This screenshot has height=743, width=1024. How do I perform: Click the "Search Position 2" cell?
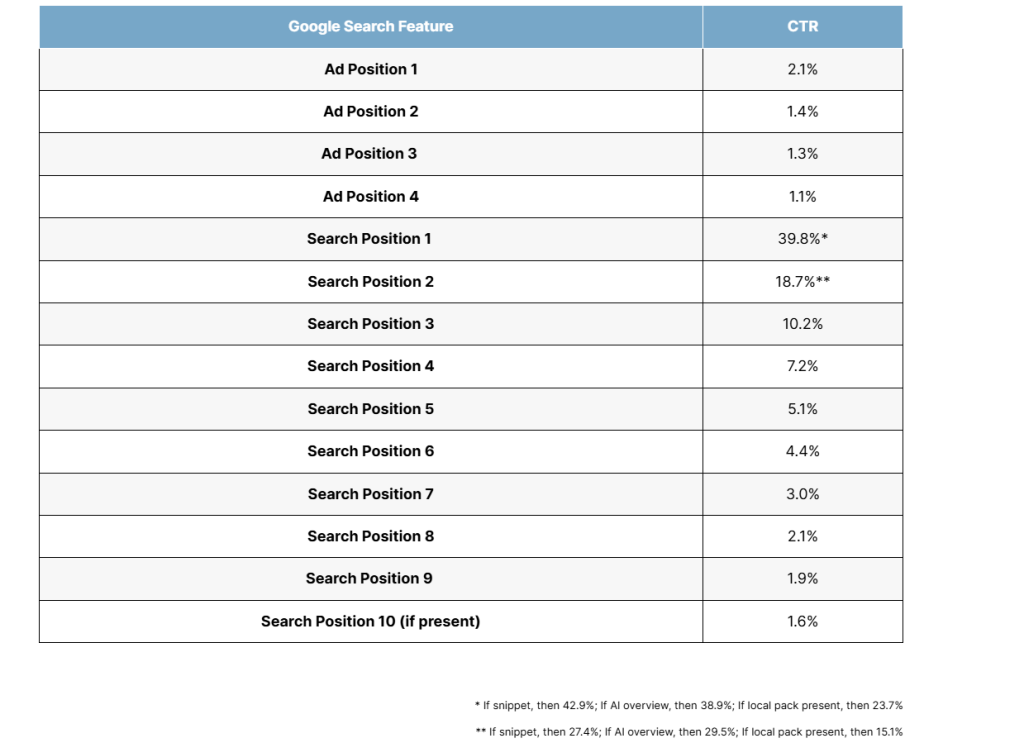point(370,281)
